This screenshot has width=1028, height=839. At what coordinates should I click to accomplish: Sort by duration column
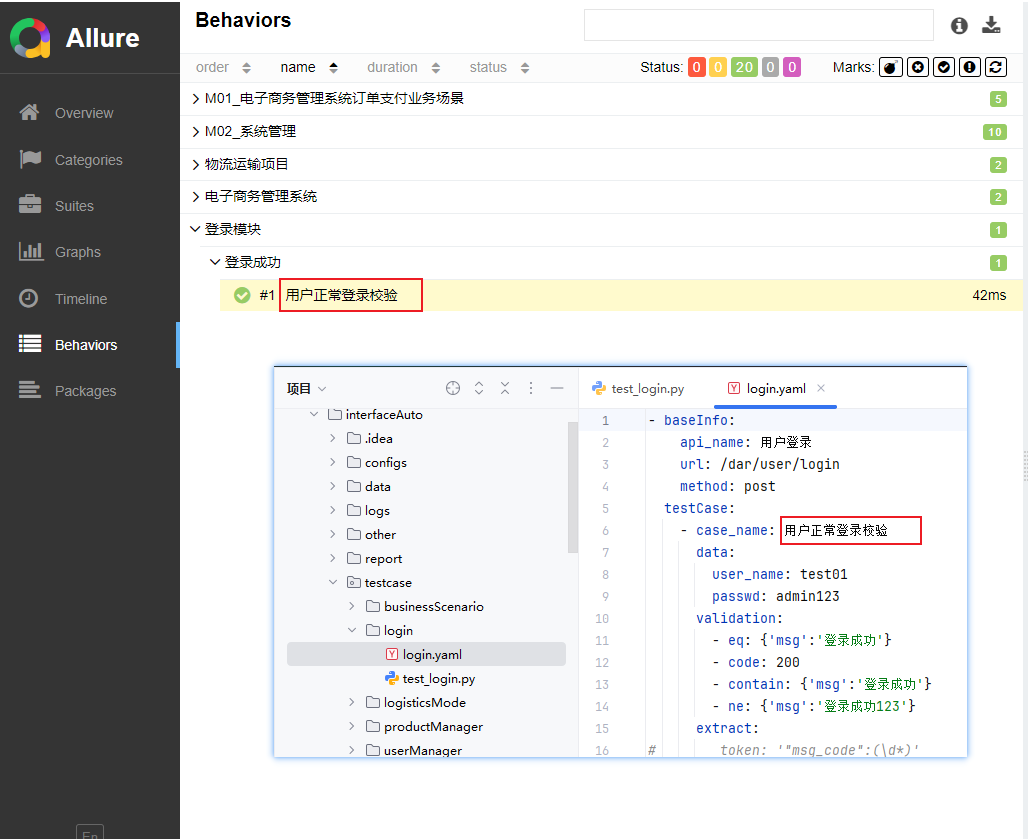click(403, 68)
